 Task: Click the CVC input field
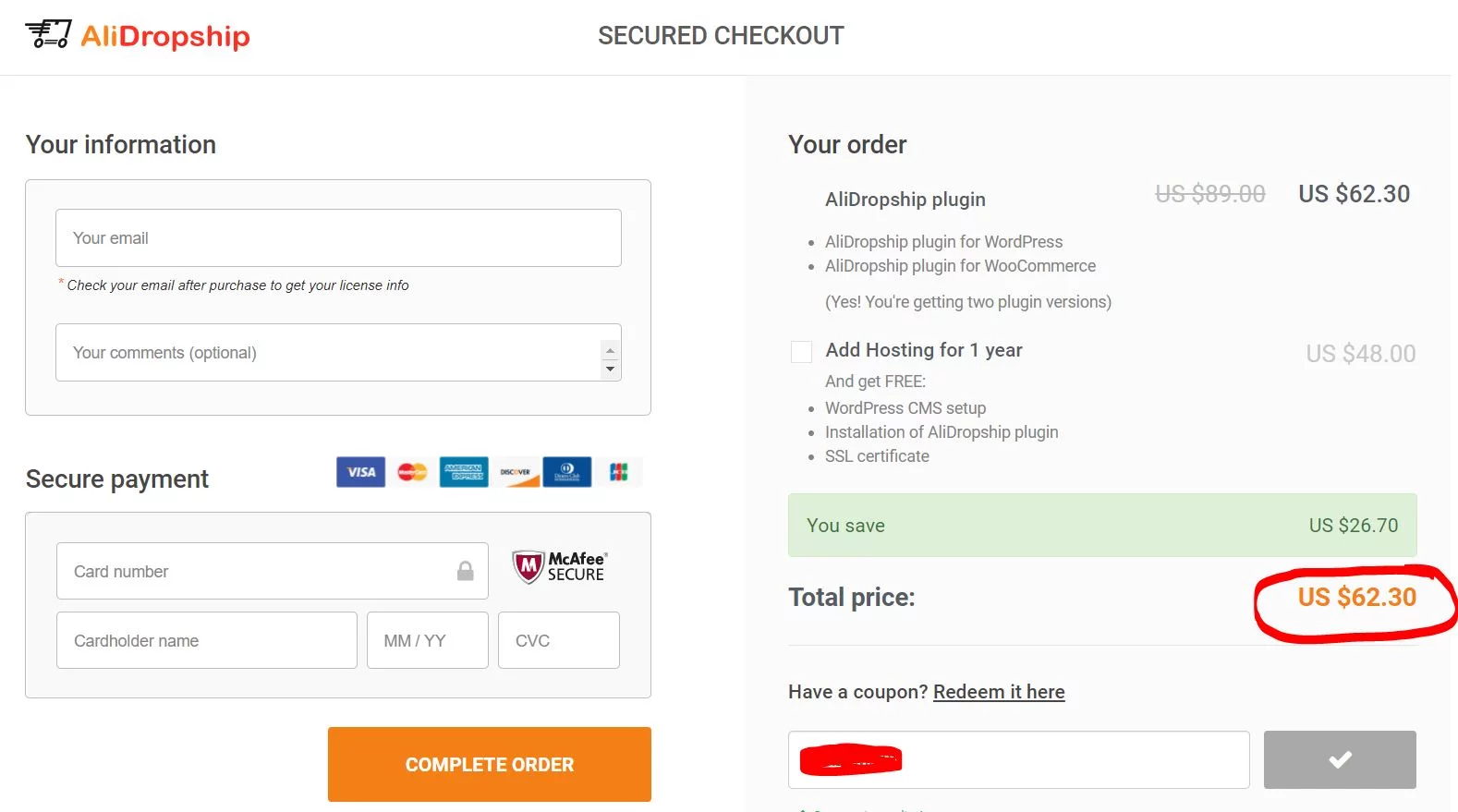point(558,640)
